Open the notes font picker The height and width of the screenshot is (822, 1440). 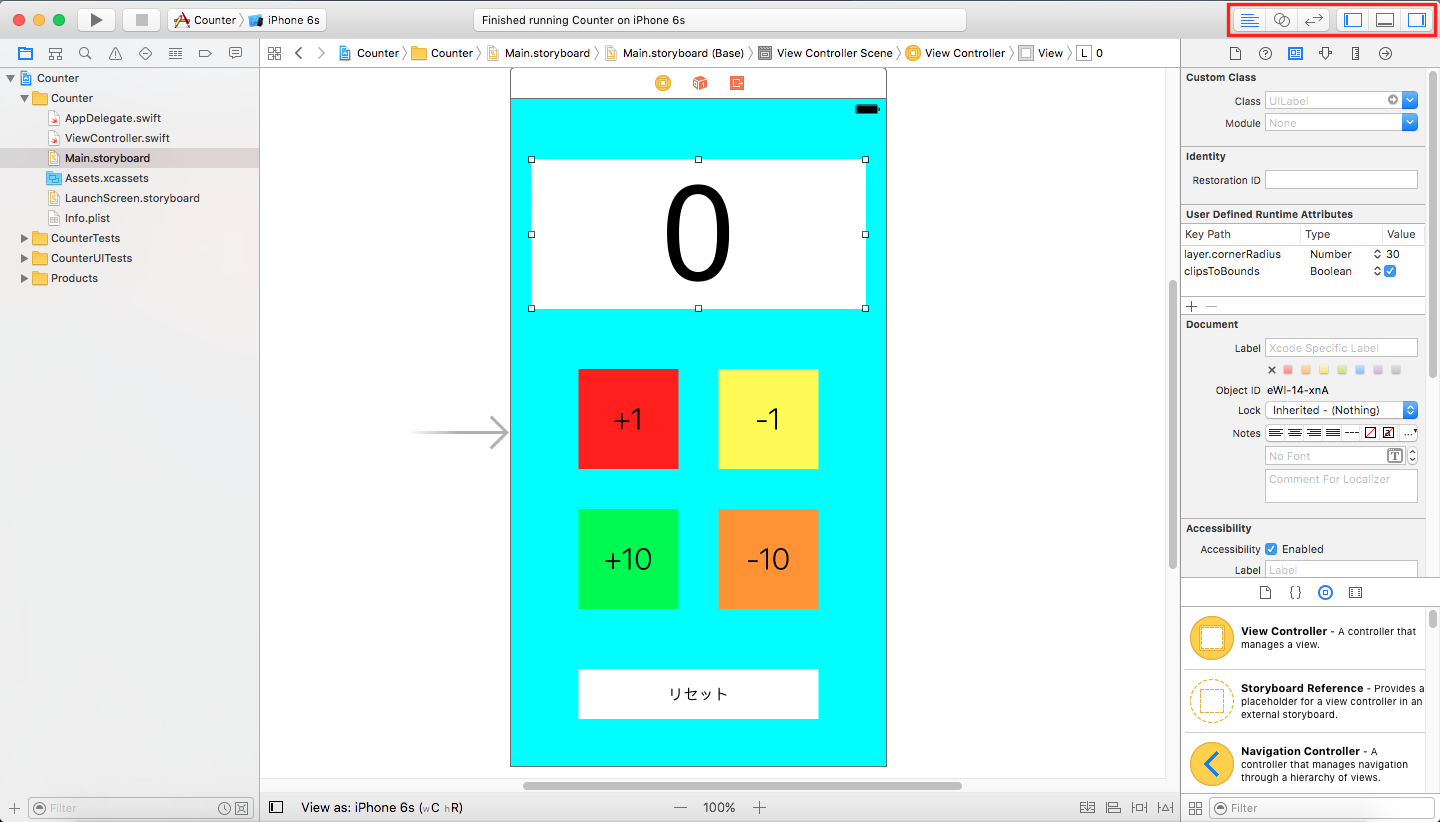tap(1395, 456)
